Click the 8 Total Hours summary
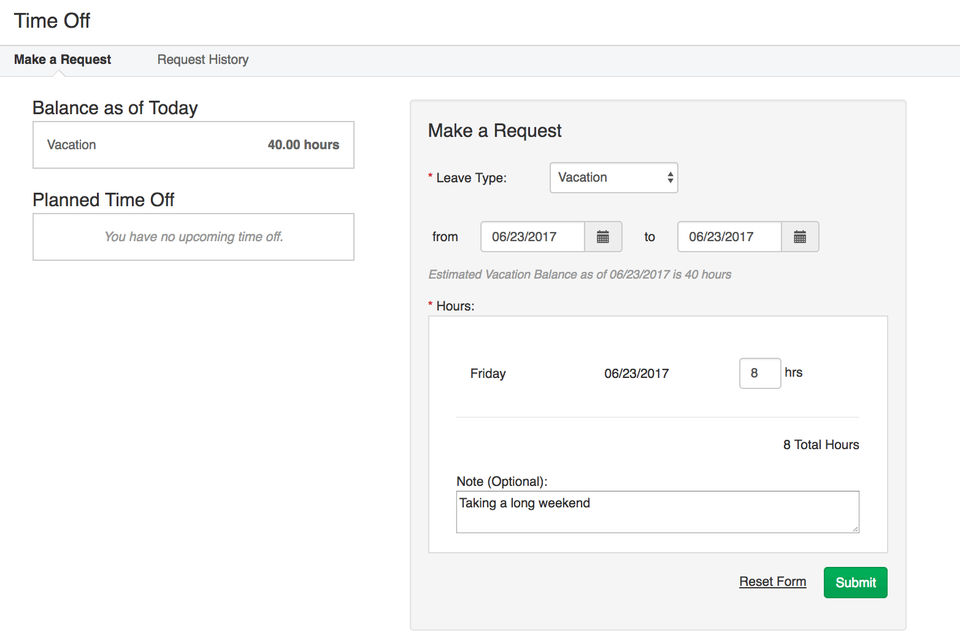The image size is (960, 640). click(x=820, y=445)
